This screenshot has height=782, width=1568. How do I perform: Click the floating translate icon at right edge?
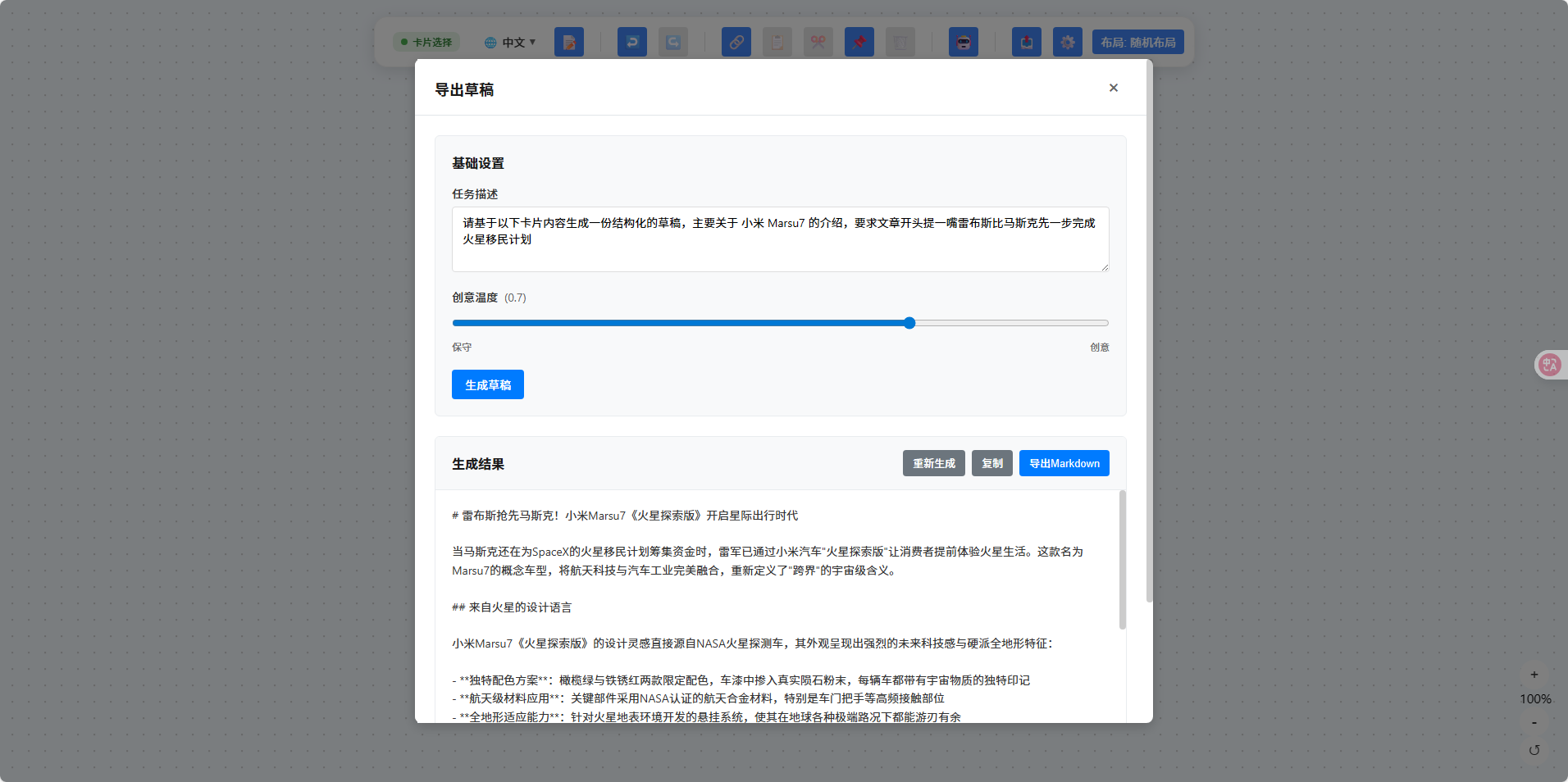coord(1549,365)
